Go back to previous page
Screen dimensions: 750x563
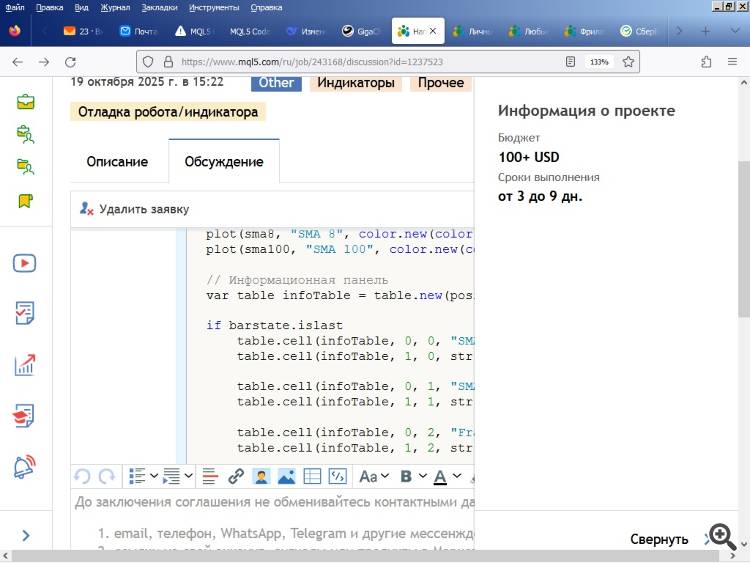click(18, 62)
